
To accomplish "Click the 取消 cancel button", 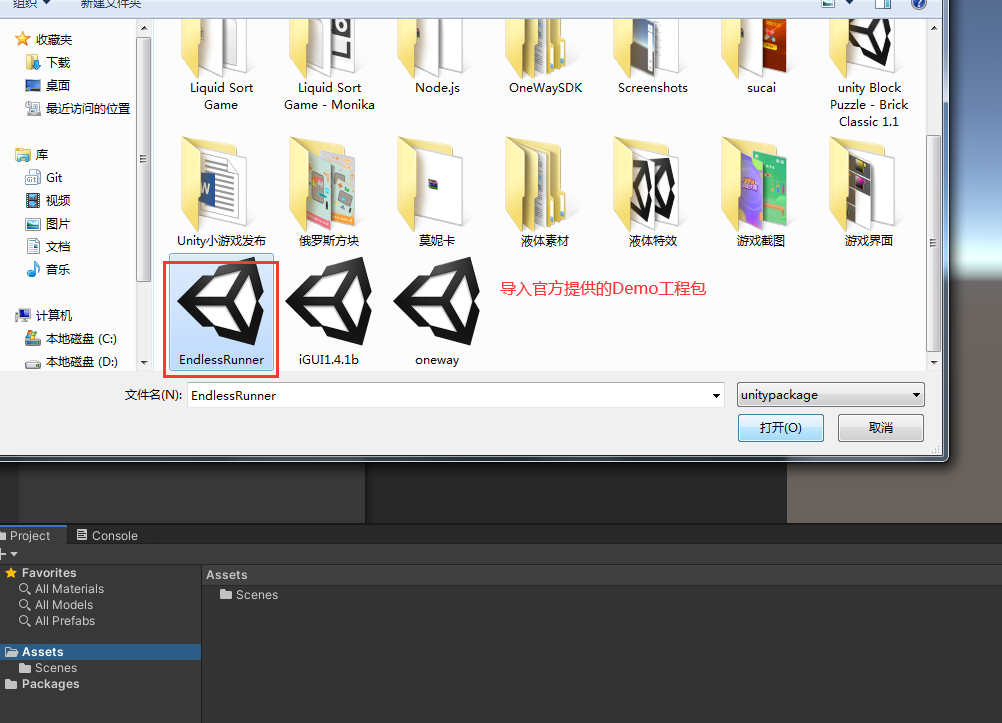I will (881, 428).
